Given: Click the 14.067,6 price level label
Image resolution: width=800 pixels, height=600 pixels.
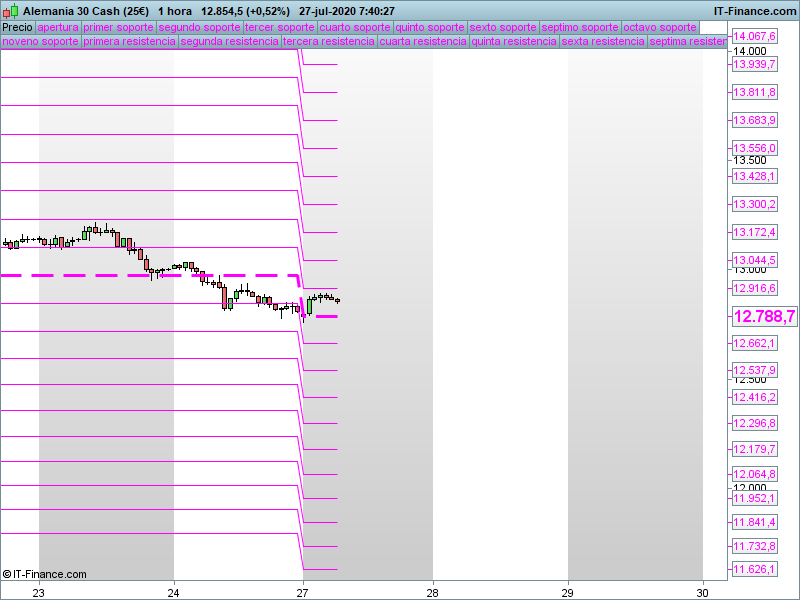Looking at the screenshot, I should 754,36.
